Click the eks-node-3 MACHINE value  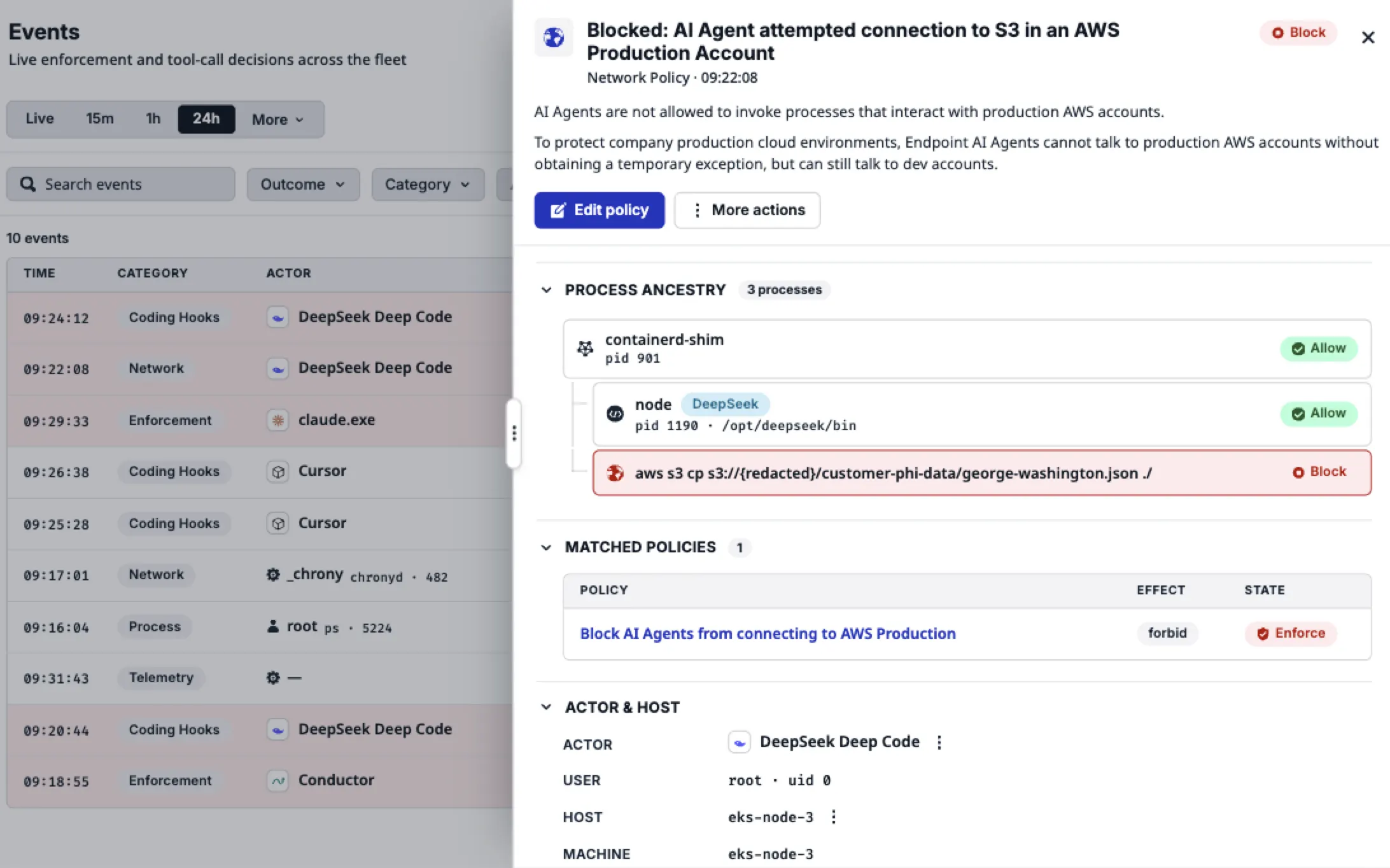(771, 854)
